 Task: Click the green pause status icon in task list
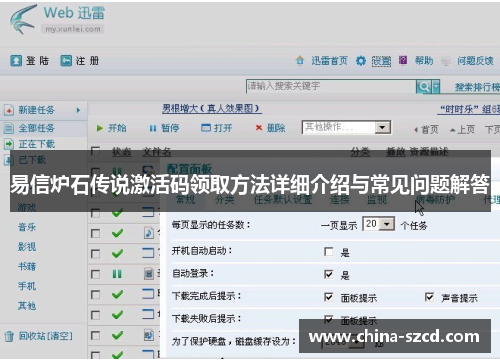coord(117,274)
